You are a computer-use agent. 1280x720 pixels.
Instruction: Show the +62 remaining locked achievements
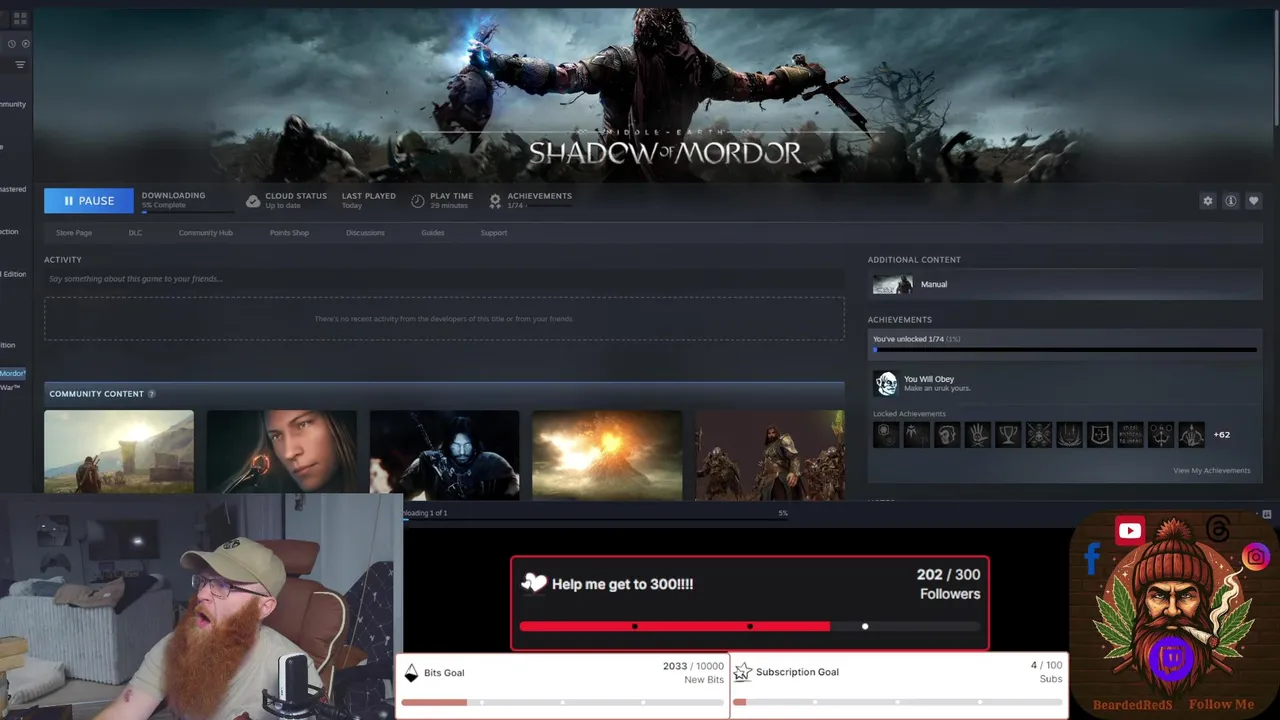click(1221, 435)
